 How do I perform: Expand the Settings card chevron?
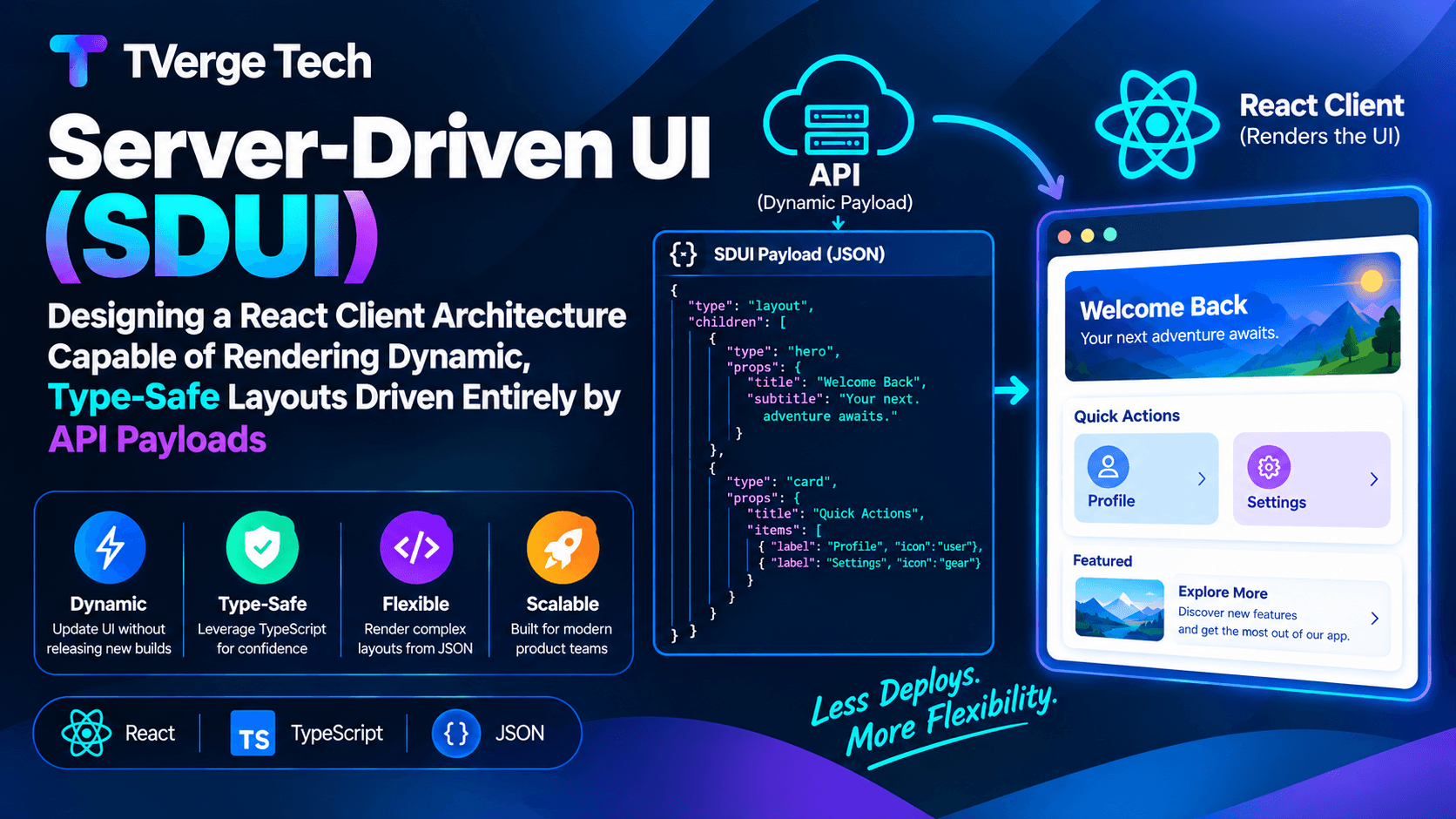(x=1373, y=479)
